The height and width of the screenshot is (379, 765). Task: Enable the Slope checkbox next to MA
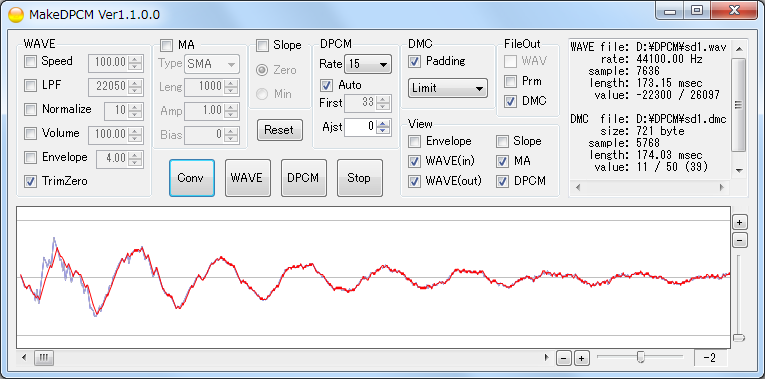point(262,45)
